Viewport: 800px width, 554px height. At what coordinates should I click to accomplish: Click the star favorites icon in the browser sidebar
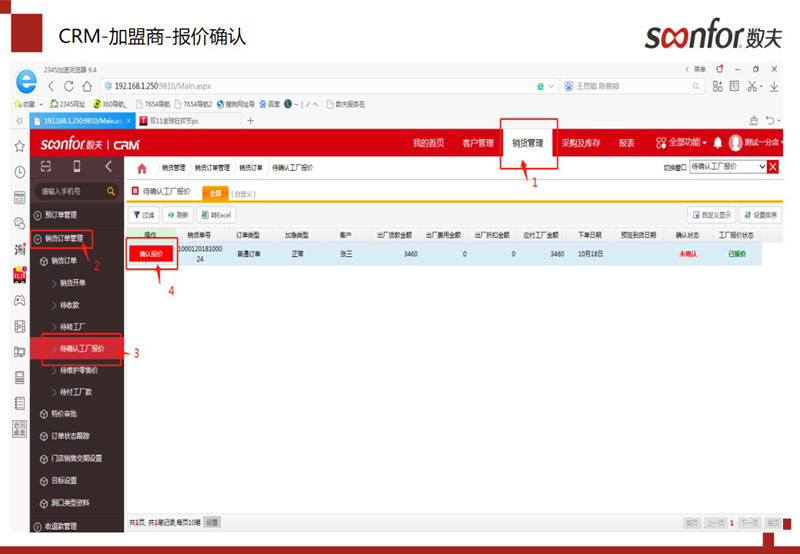pos(19,146)
